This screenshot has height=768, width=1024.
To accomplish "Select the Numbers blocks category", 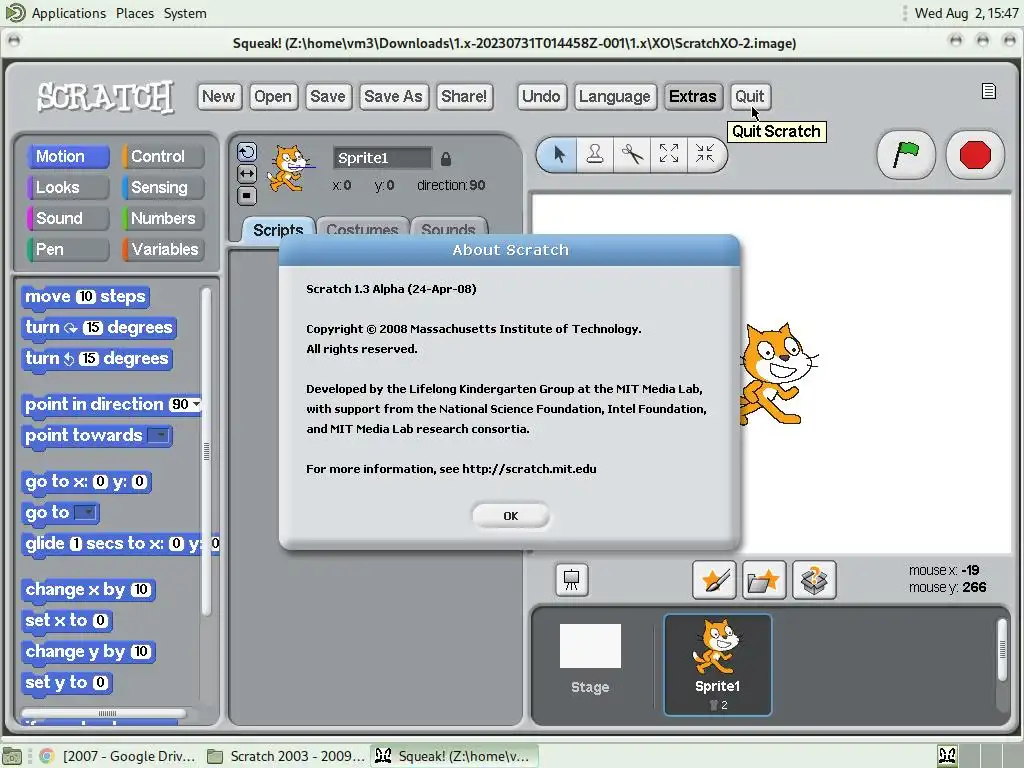I will pos(163,219).
